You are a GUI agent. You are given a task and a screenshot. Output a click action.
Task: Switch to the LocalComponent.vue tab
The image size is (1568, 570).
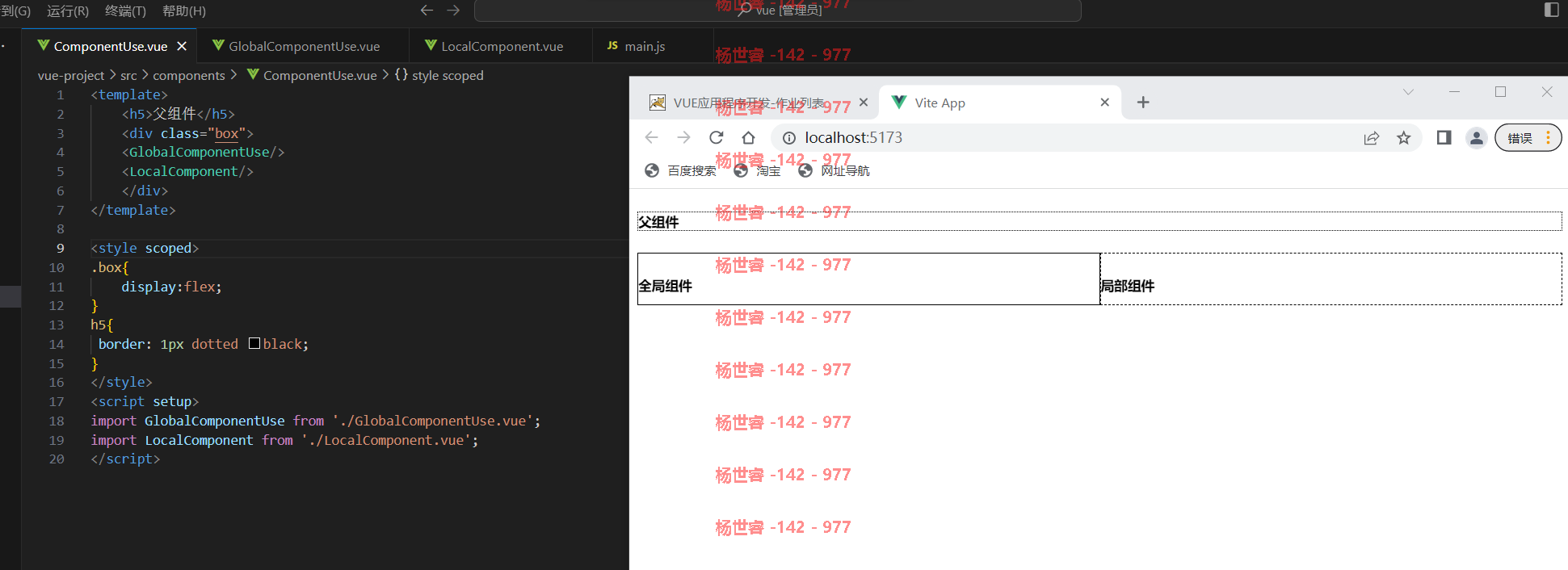click(x=502, y=46)
